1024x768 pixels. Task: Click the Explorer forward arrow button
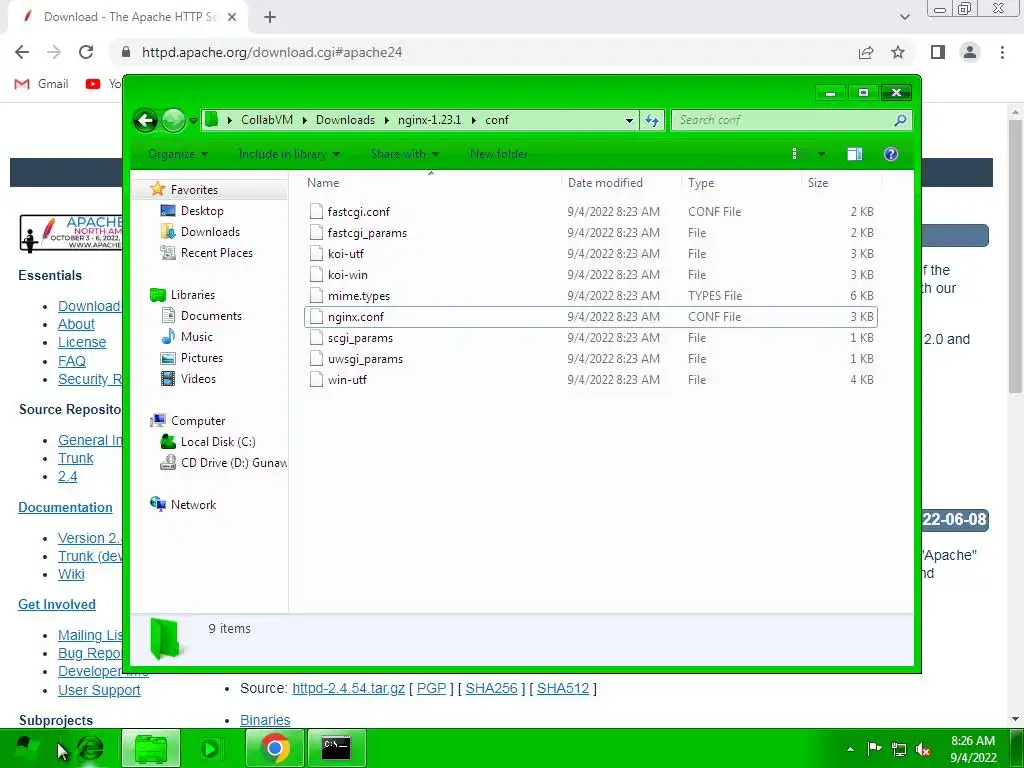click(173, 120)
